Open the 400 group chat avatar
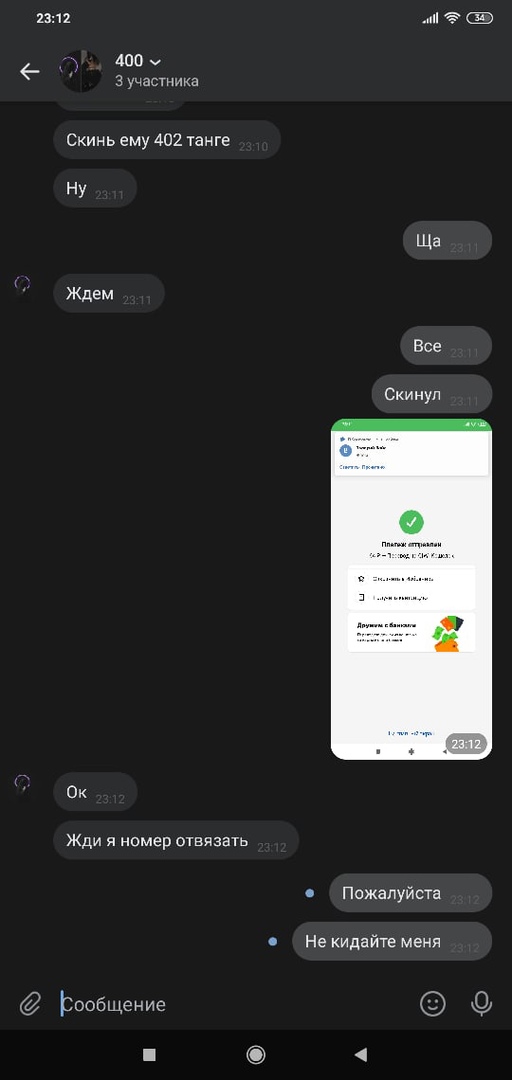The image size is (512, 1080). tap(81, 71)
